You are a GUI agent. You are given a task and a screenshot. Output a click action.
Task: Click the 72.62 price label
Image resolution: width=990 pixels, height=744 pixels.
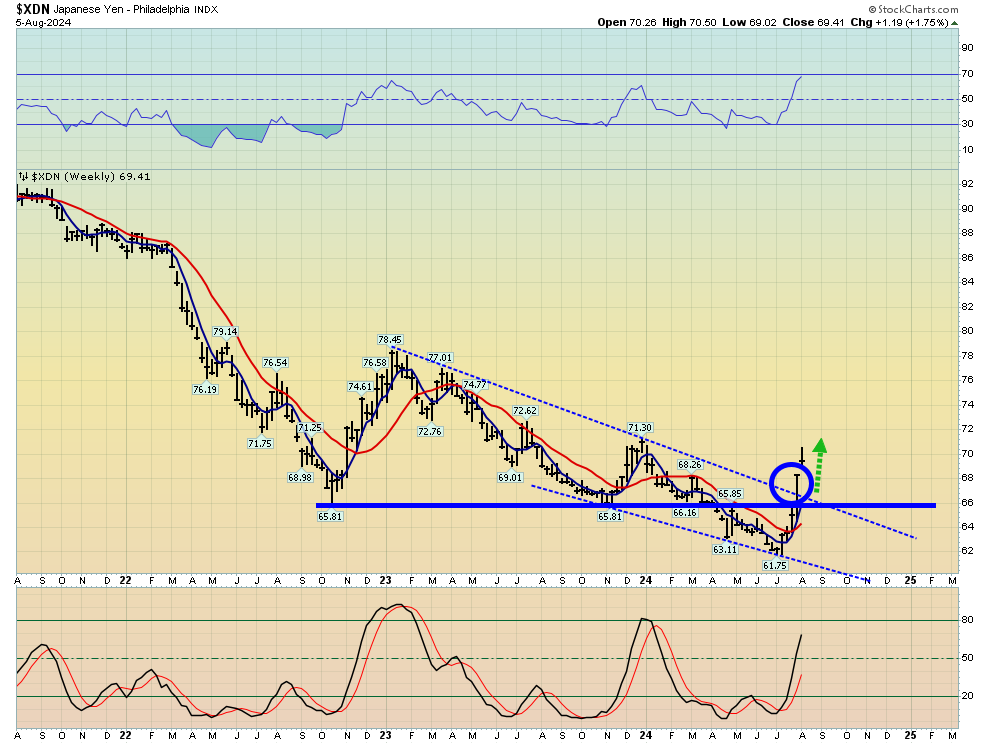pos(525,411)
